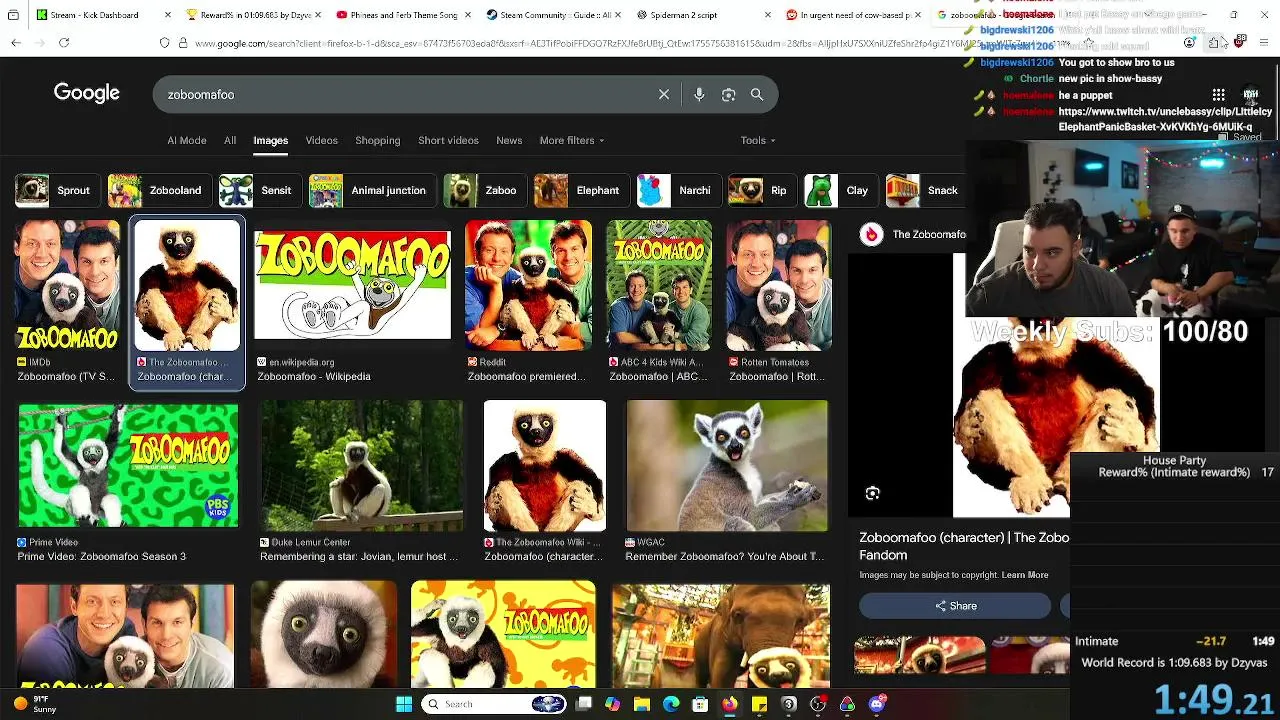Open the Short videos tab

(448, 140)
